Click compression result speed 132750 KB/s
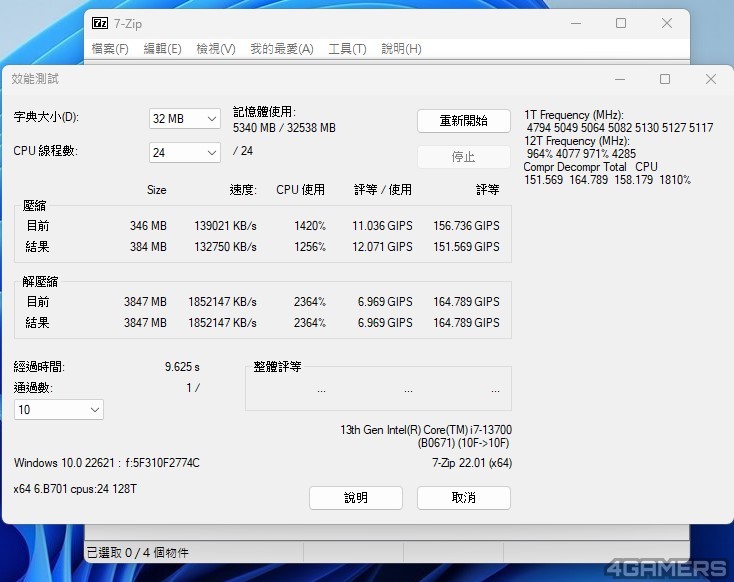This screenshot has height=582, width=734. [225, 247]
